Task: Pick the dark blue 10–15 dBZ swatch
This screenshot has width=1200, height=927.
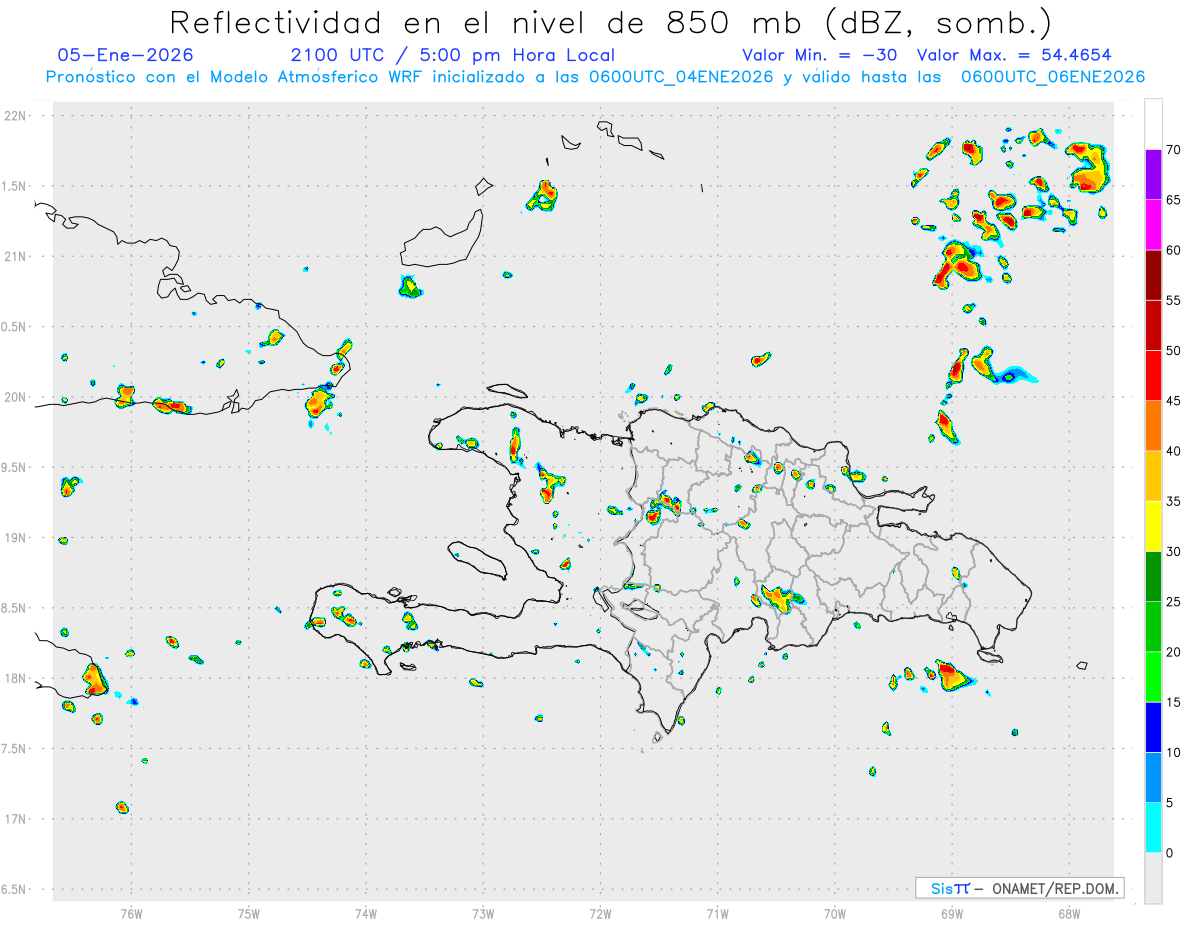Action: click(1153, 727)
